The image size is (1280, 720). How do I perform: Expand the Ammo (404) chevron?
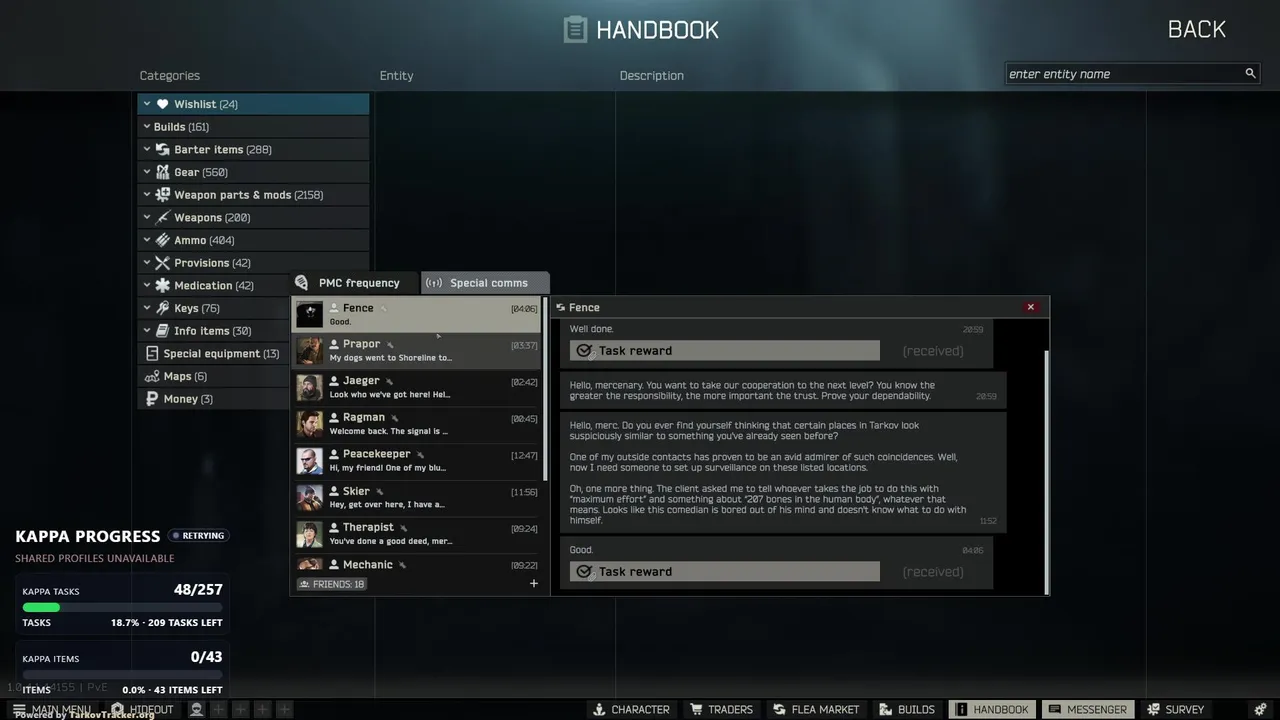[146, 240]
